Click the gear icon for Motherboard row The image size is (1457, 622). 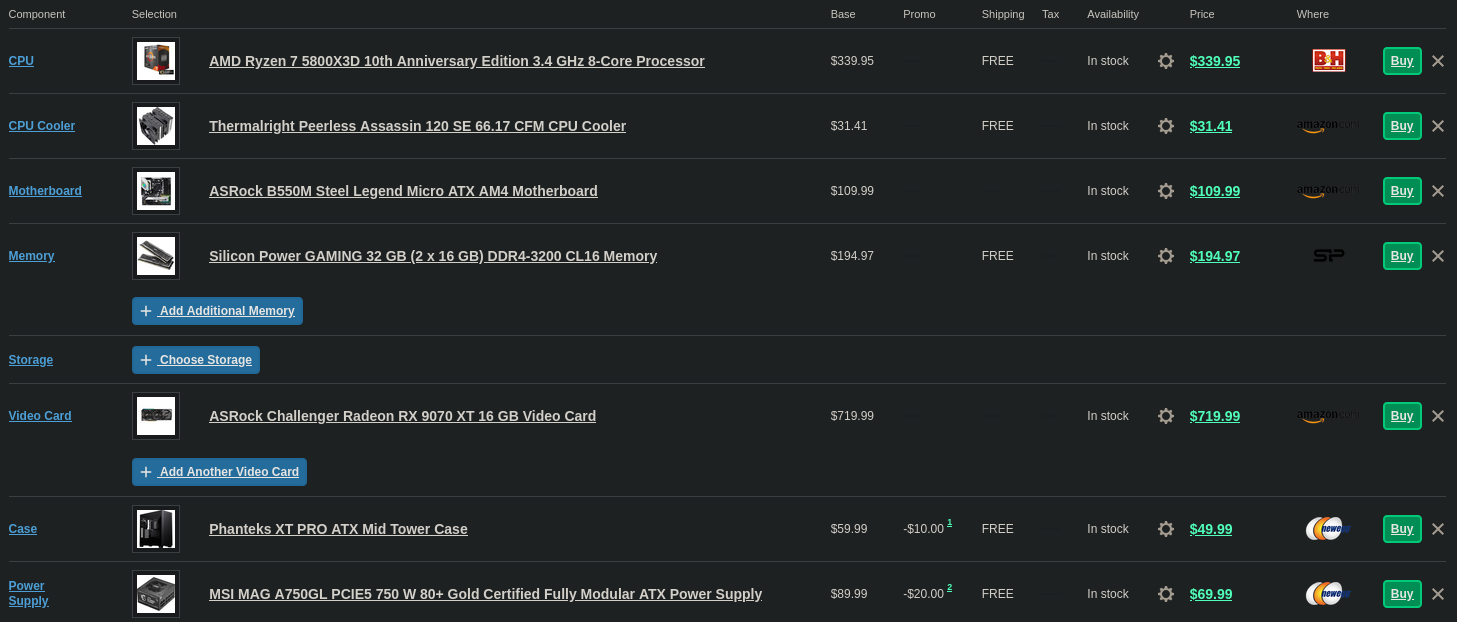1166,191
